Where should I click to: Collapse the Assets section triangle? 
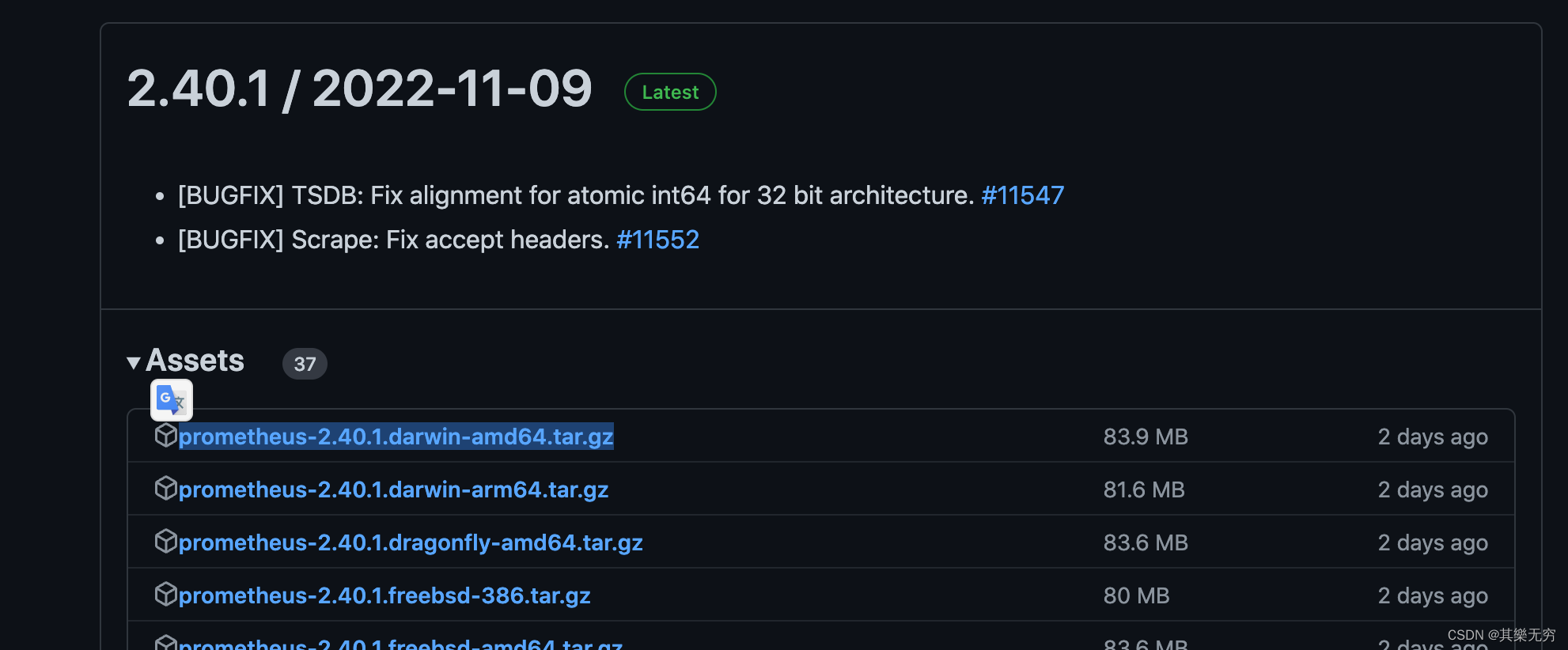pyautogui.click(x=134, y=362)
